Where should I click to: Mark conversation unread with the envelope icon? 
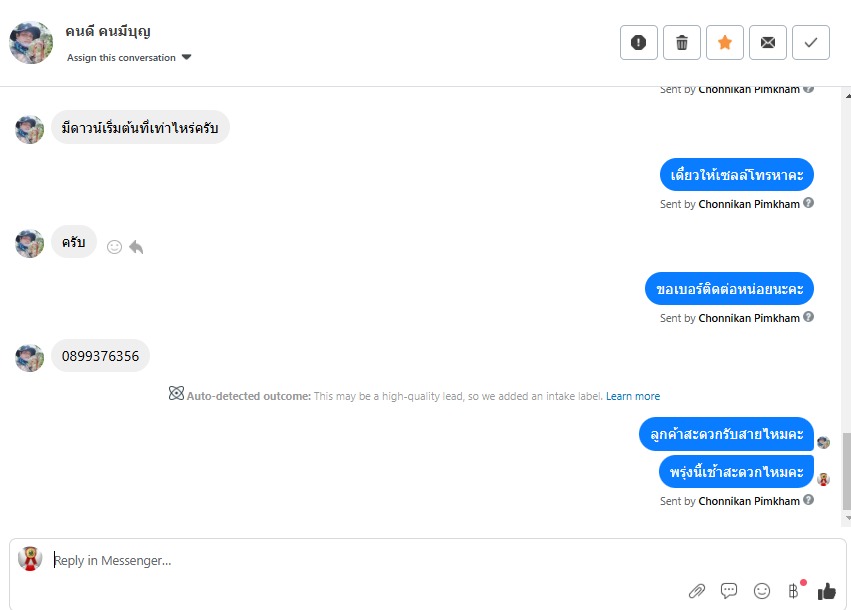(x=768, y=42)
